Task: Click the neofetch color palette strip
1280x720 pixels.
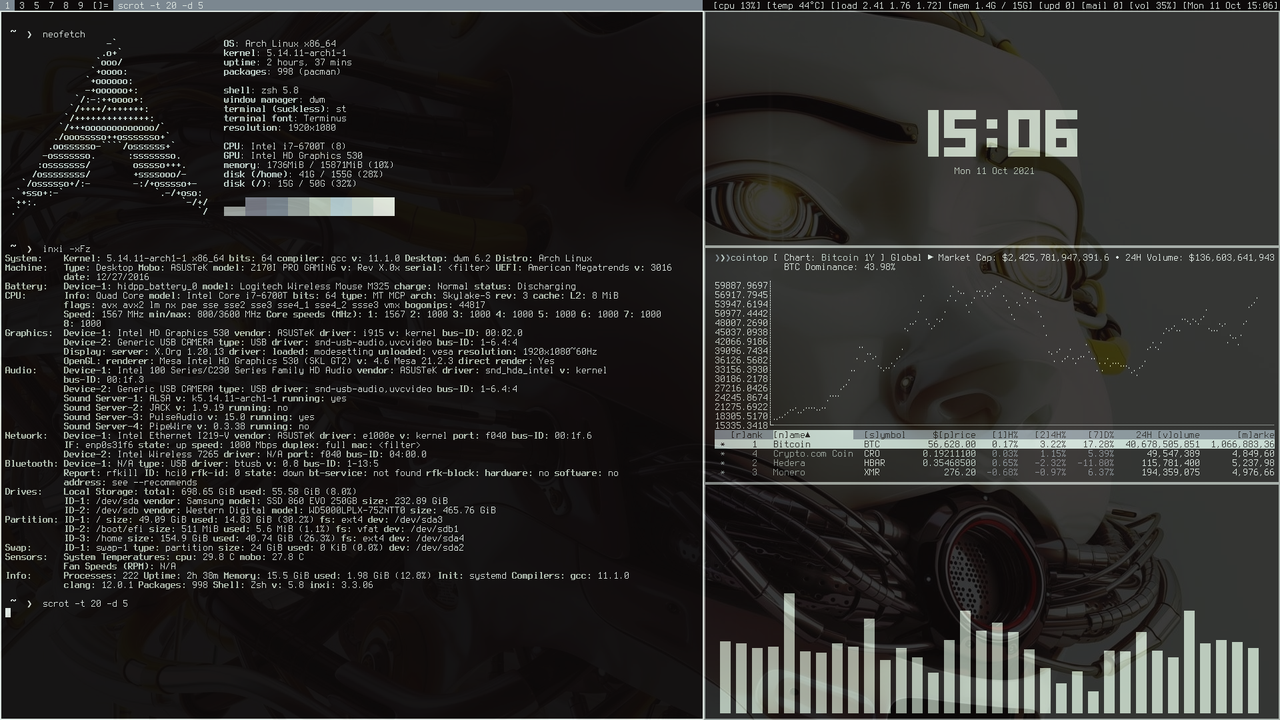Action: (x=309, y=207)
